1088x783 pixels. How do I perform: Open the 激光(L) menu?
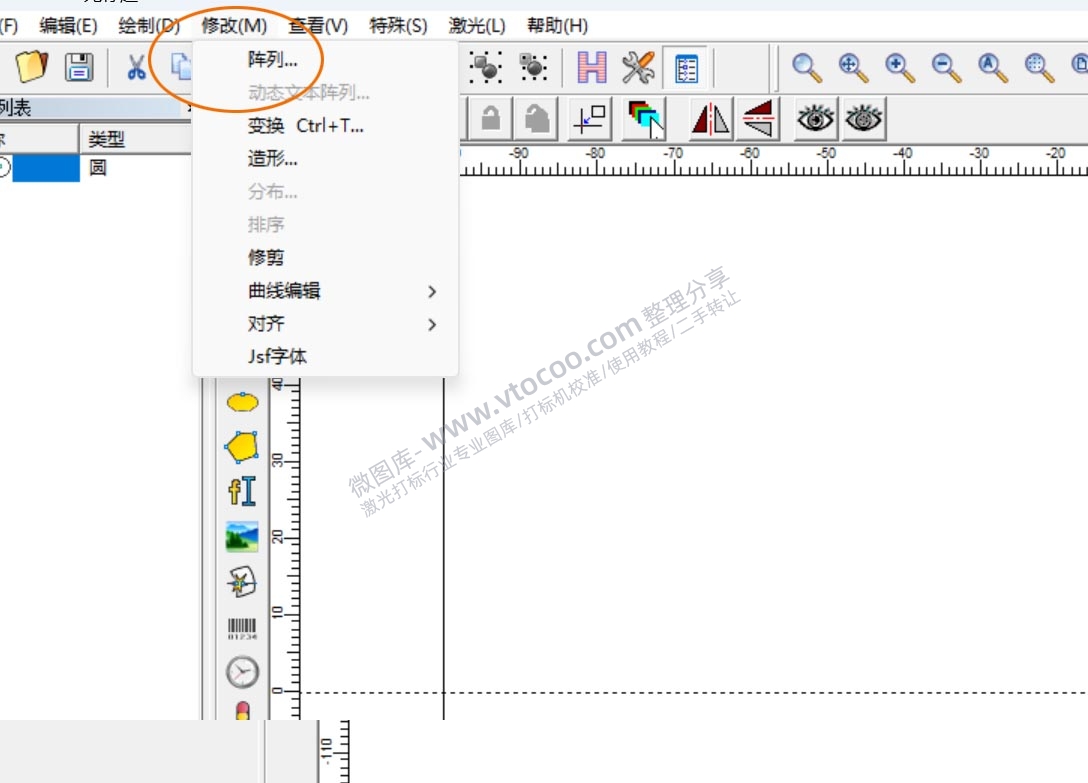477,26
